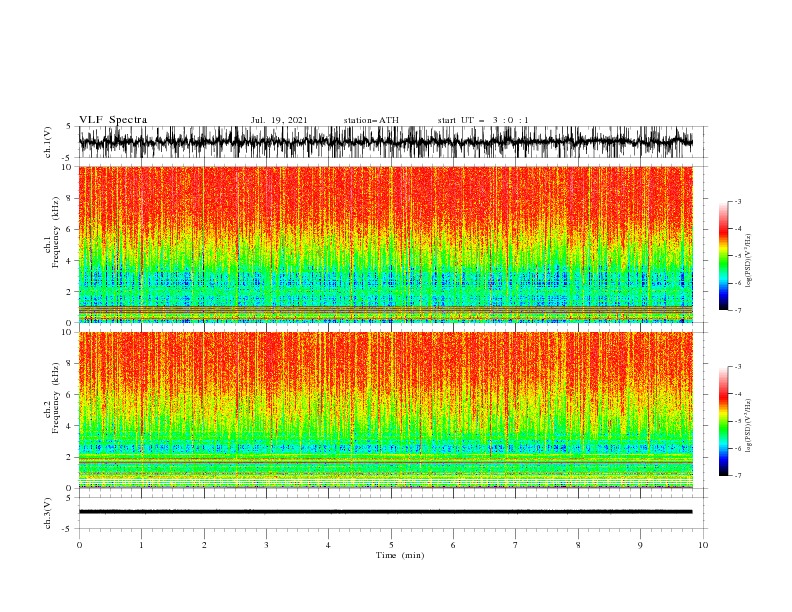Click the "8" kHz tick on the ch.1 spectrogram axis
The width and height of the screenshot is (792, 612).
[69, 198]
